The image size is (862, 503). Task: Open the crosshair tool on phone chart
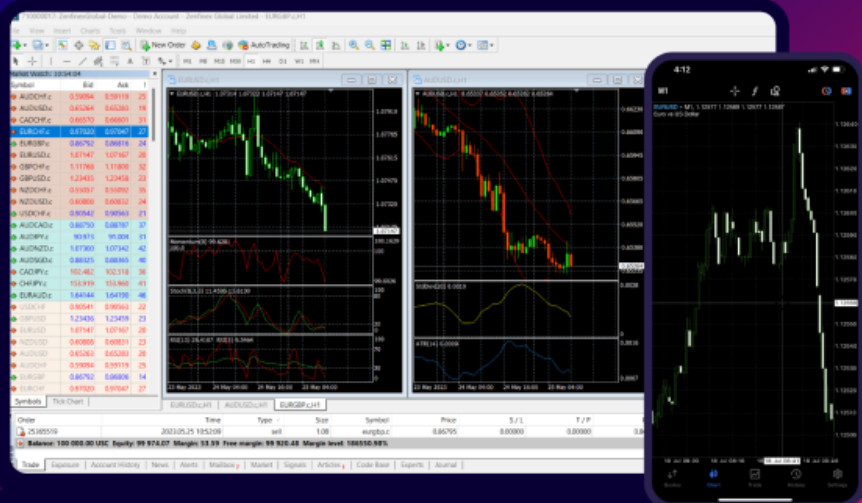click(x=734, y=91)
